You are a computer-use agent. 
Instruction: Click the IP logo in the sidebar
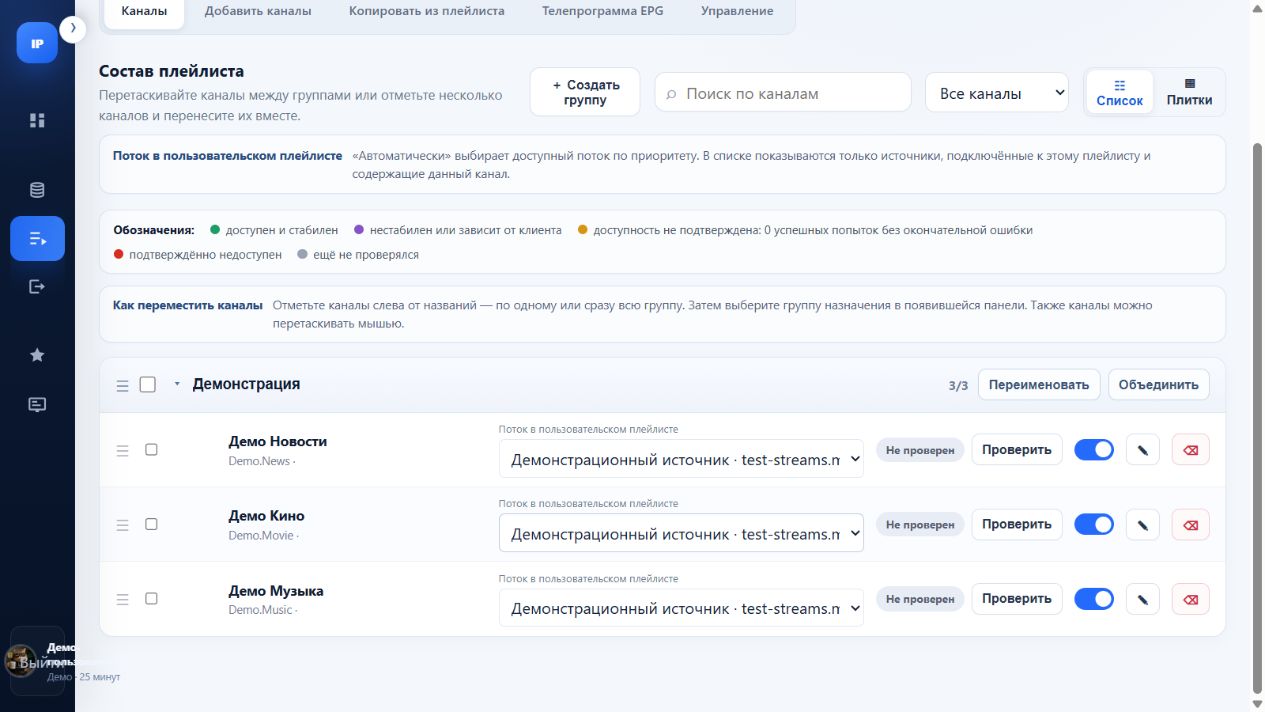tap(37, 43)
